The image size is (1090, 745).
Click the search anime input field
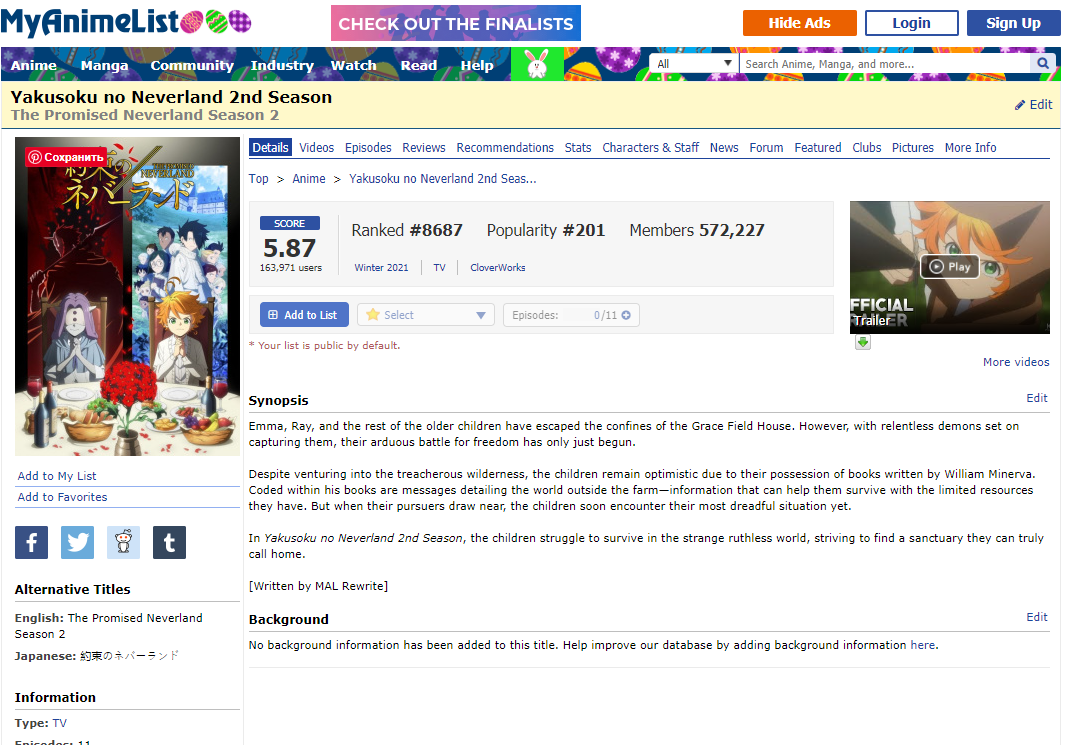coord(886,63)
